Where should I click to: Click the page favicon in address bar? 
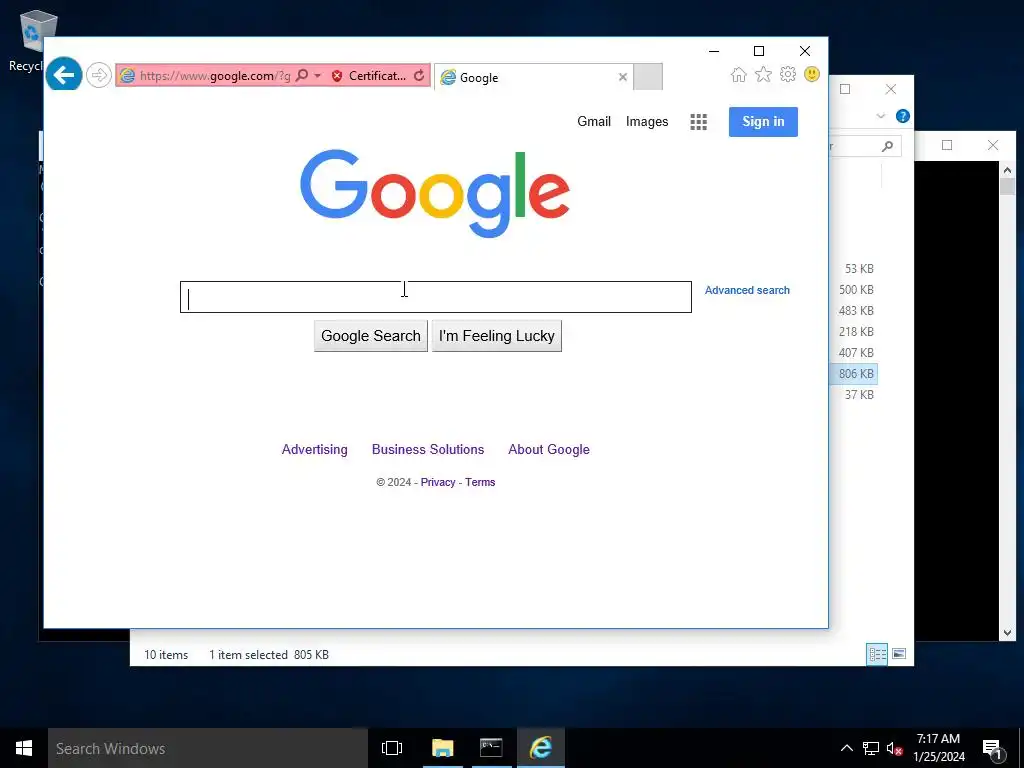127,76
